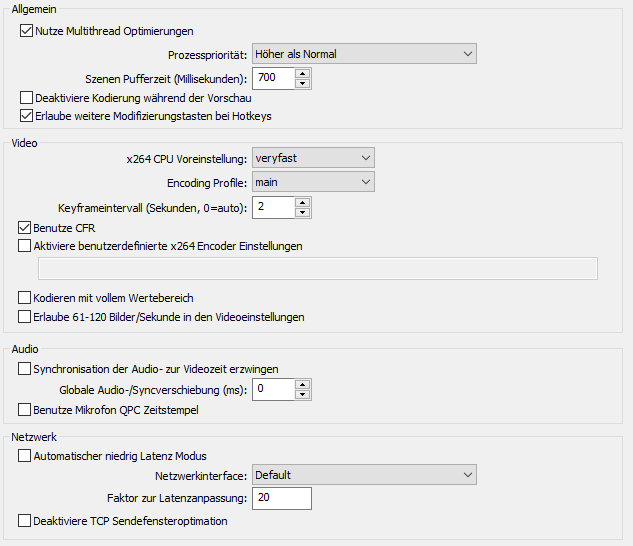Enable Automatischer niedrig Latenz Modus
This screenshot has height=546, width=633.
coord(24,456)
